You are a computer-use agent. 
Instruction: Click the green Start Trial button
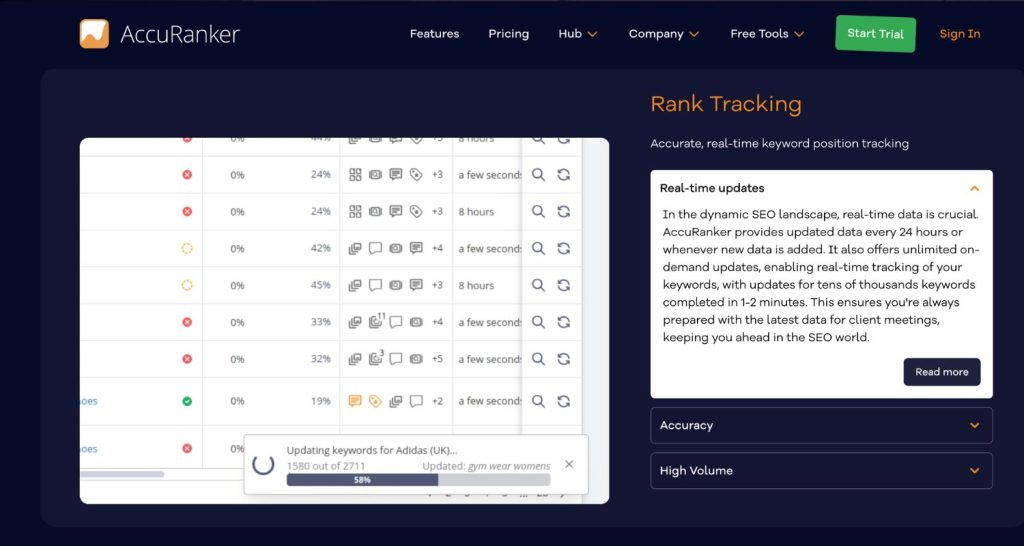point(875,34)
